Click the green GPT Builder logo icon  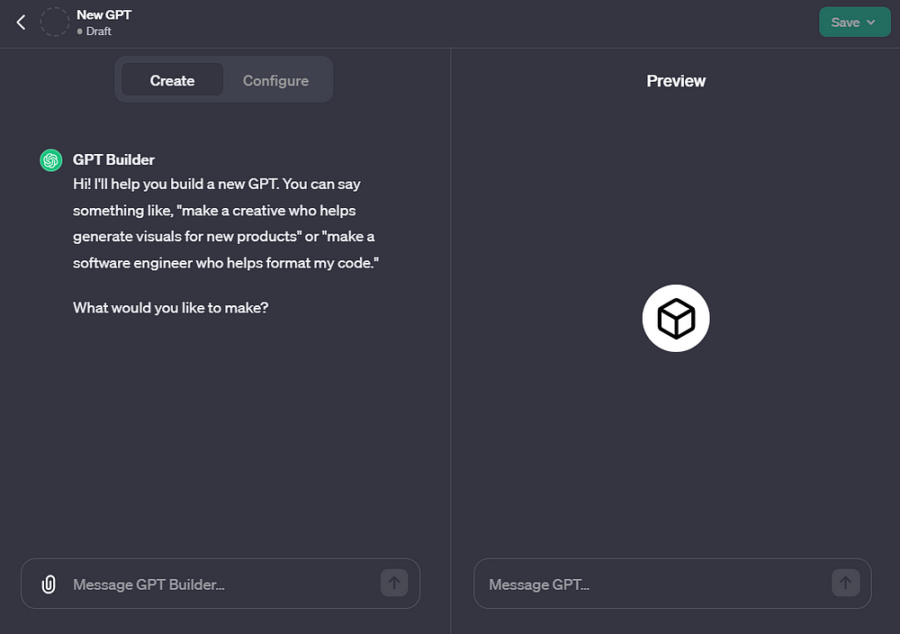click(51, 160)
